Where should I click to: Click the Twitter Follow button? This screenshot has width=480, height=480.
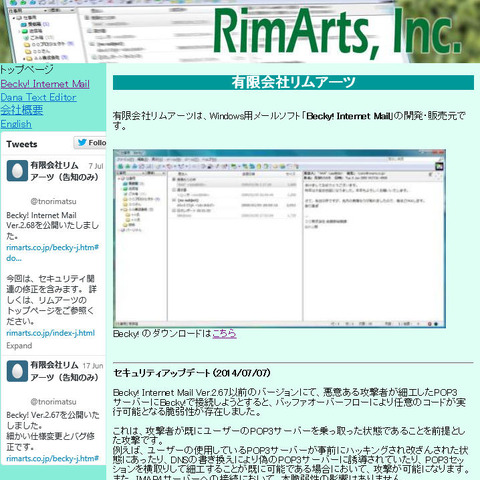click(x=90, y=143)
